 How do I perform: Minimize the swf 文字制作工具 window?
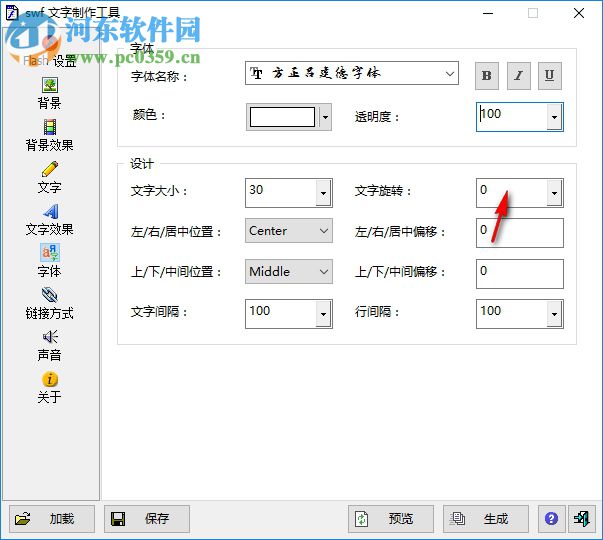coord(488,13)
